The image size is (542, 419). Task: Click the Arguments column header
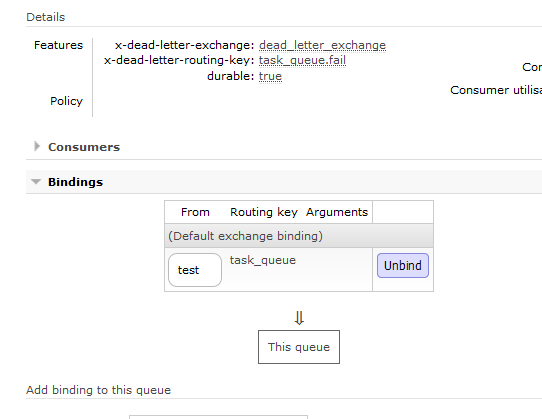pyautogui.click(x=337, y=212)
